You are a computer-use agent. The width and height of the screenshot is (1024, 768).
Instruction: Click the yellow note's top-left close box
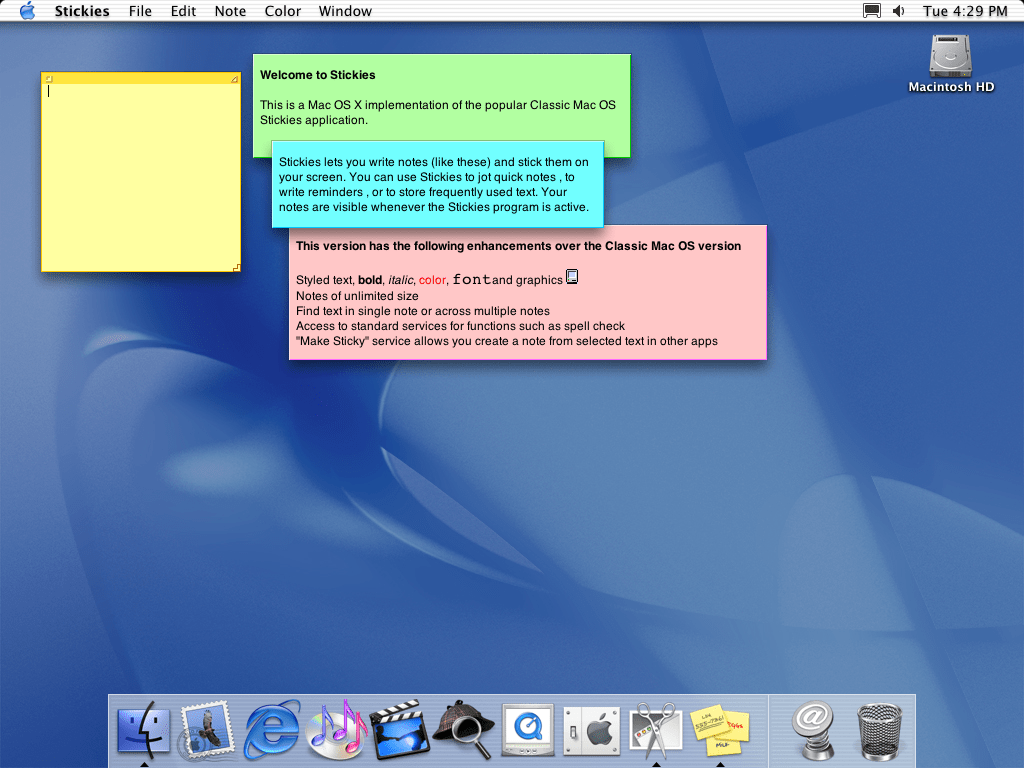click(48, 78)
